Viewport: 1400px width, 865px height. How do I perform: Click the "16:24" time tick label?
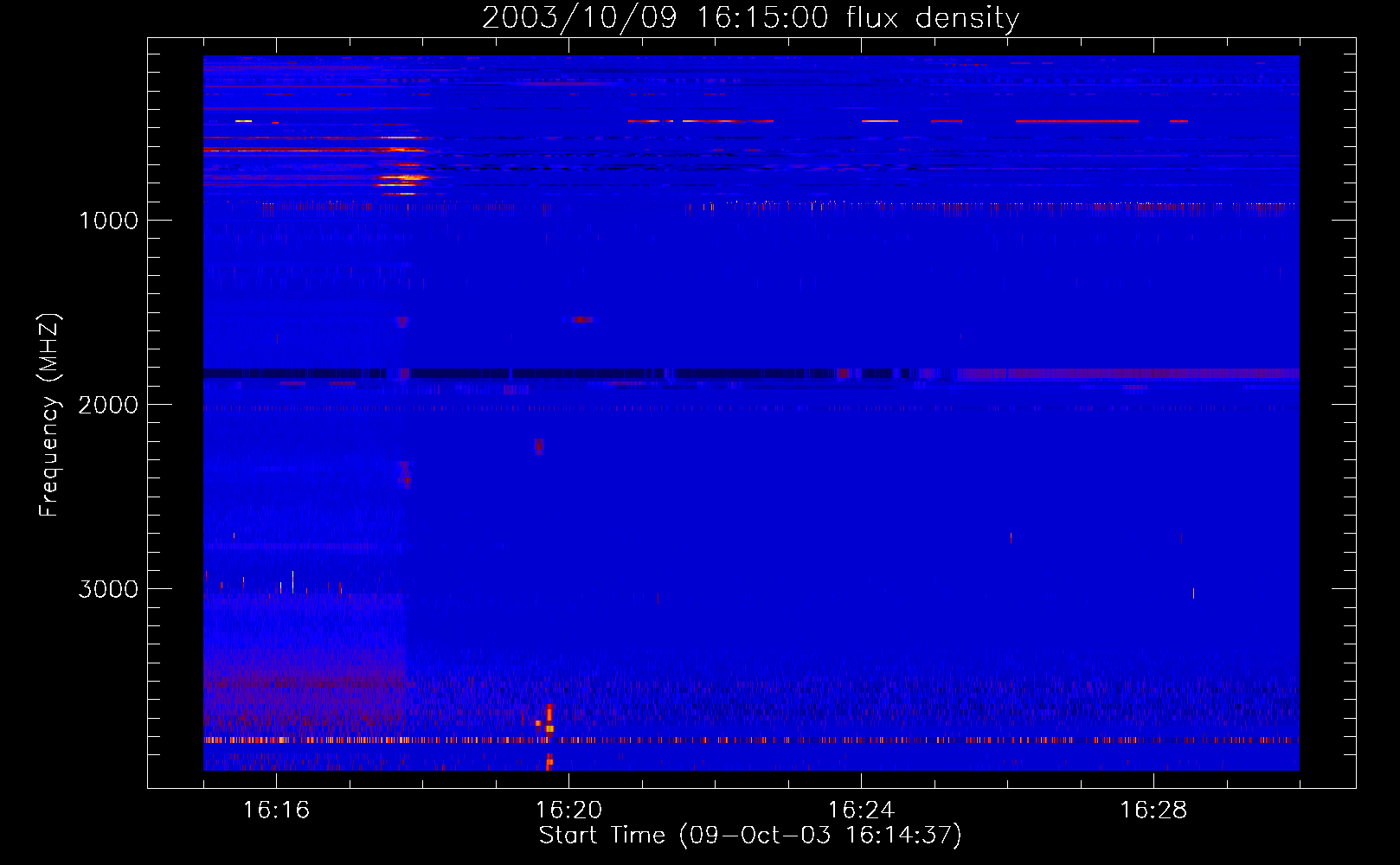[861, 811]
